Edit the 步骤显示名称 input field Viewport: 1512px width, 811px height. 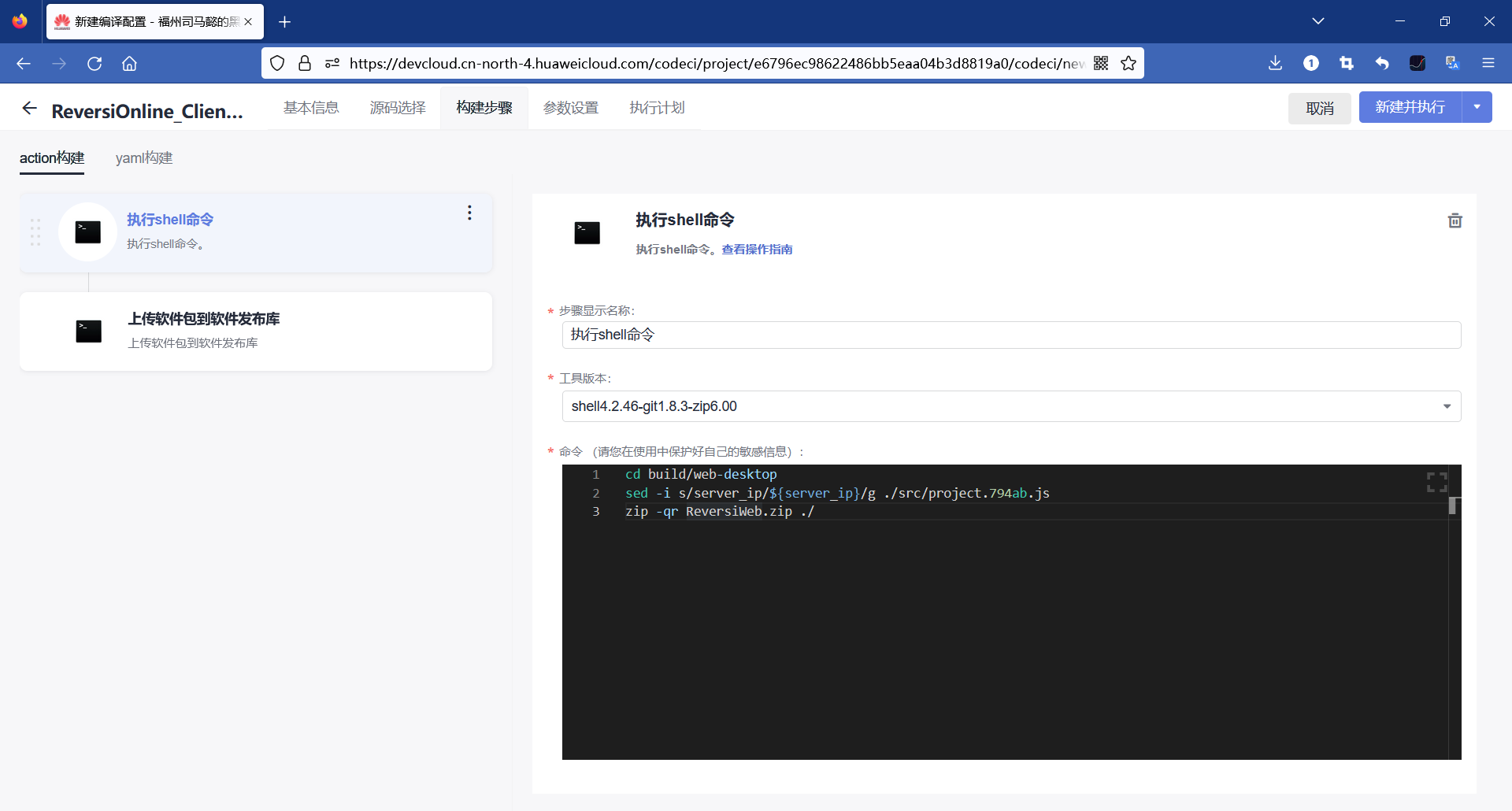click(x=1011, y=335)
